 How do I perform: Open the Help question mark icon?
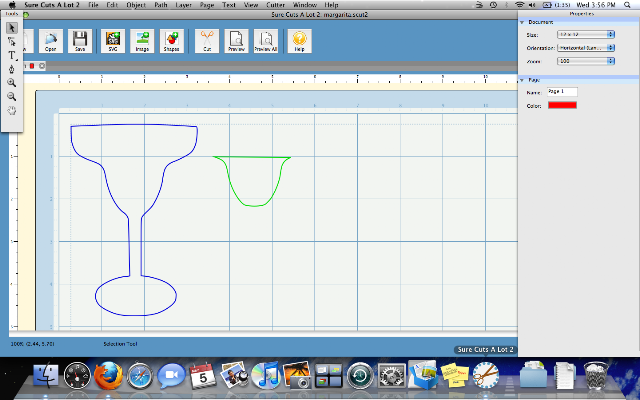point(300,41)
